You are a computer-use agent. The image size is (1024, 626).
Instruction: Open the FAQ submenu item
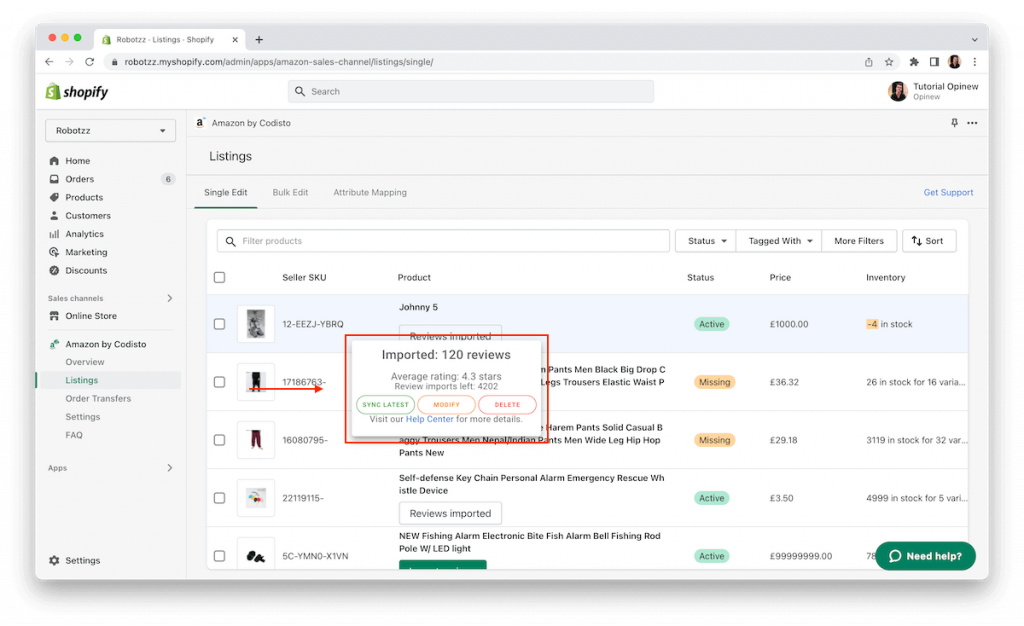tap(74, 435)
